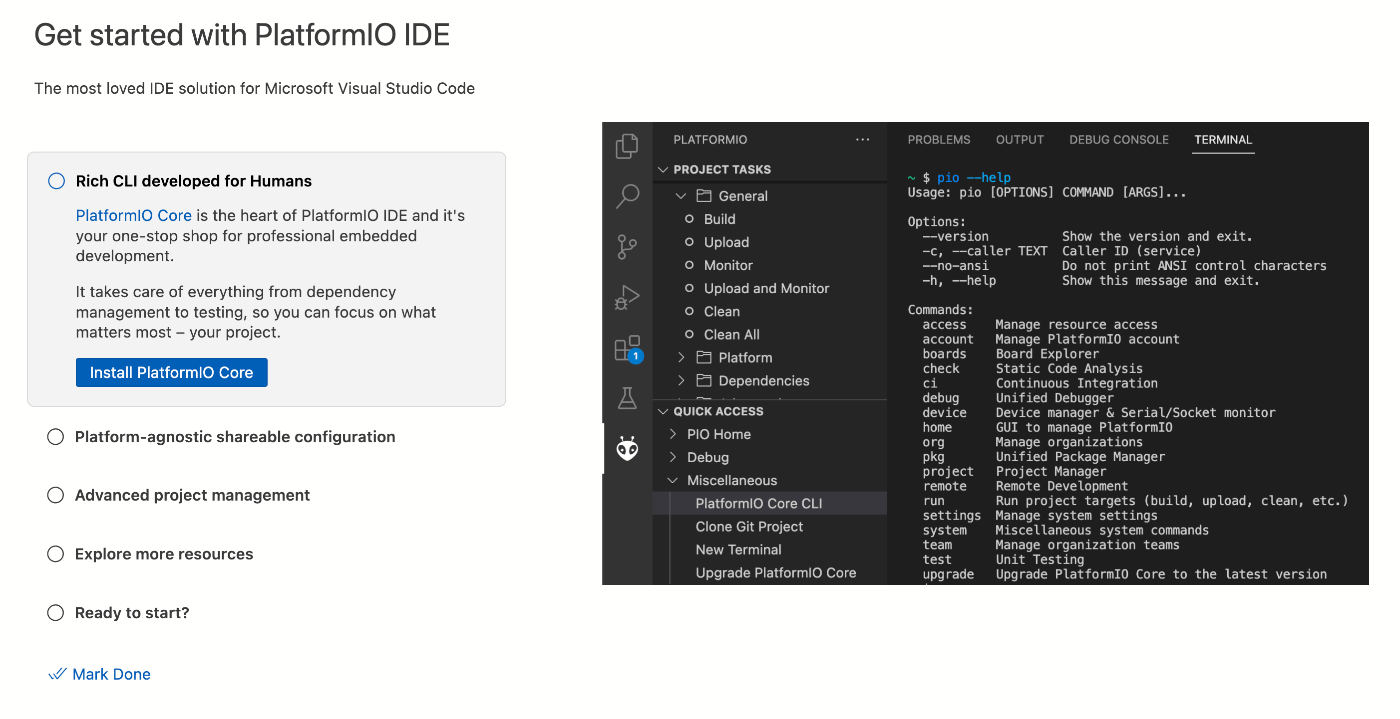This screenshot has width=1400, height=719.
Task: Click the folder icon next to Platform
Action: click(x=703, y=357)
